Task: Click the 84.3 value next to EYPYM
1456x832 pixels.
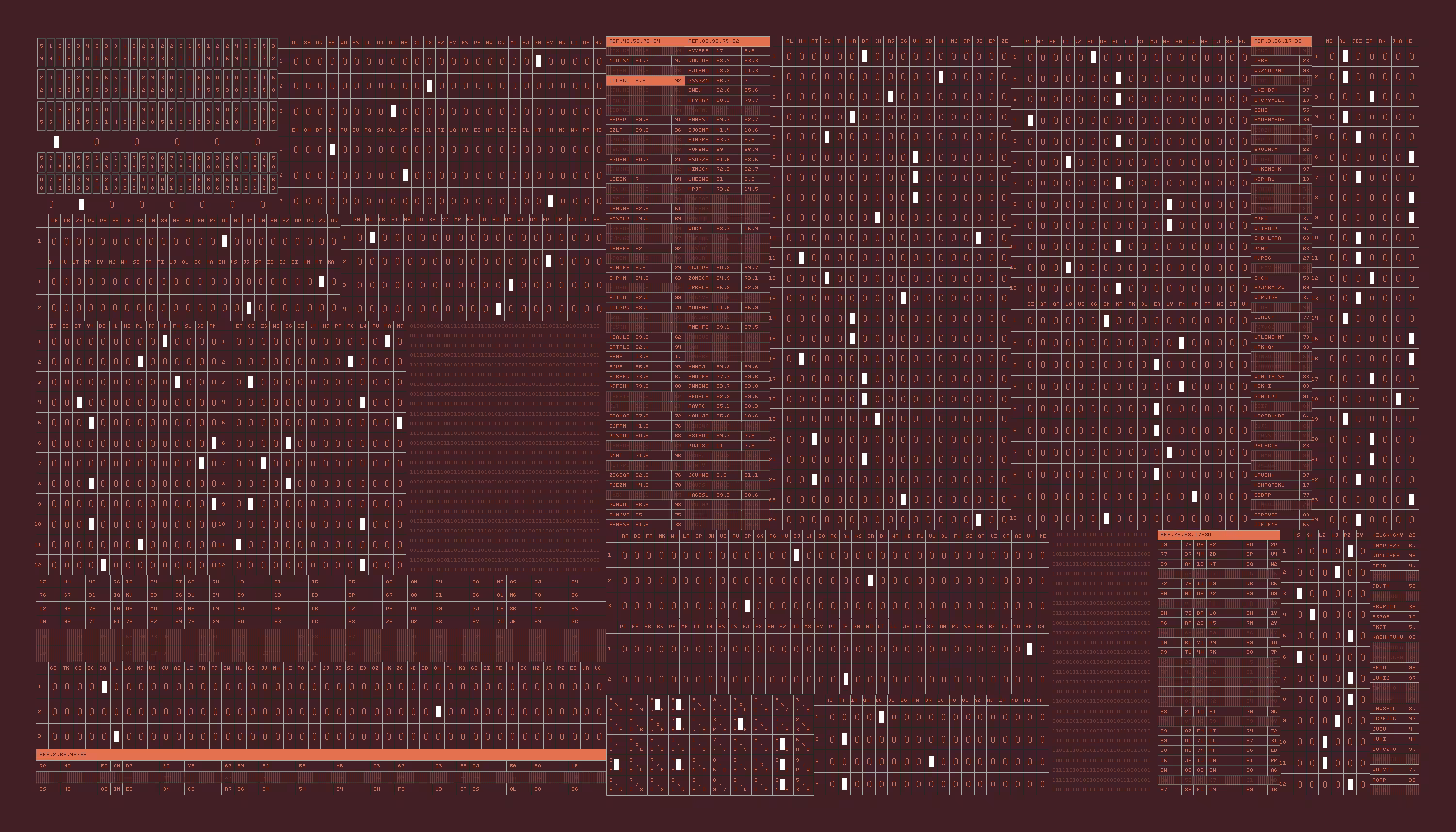Action: pos(642,278)
